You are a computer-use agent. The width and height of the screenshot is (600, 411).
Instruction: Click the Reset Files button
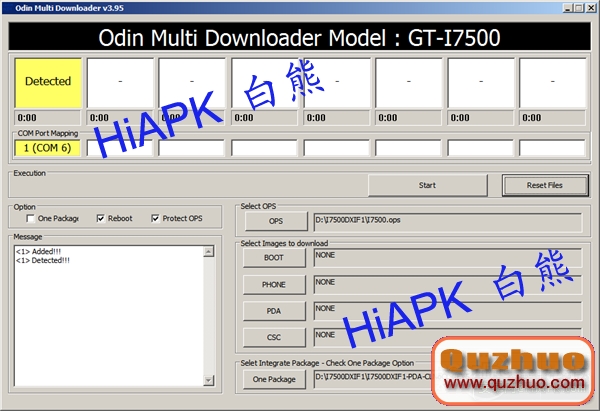[x=545, y=185]
